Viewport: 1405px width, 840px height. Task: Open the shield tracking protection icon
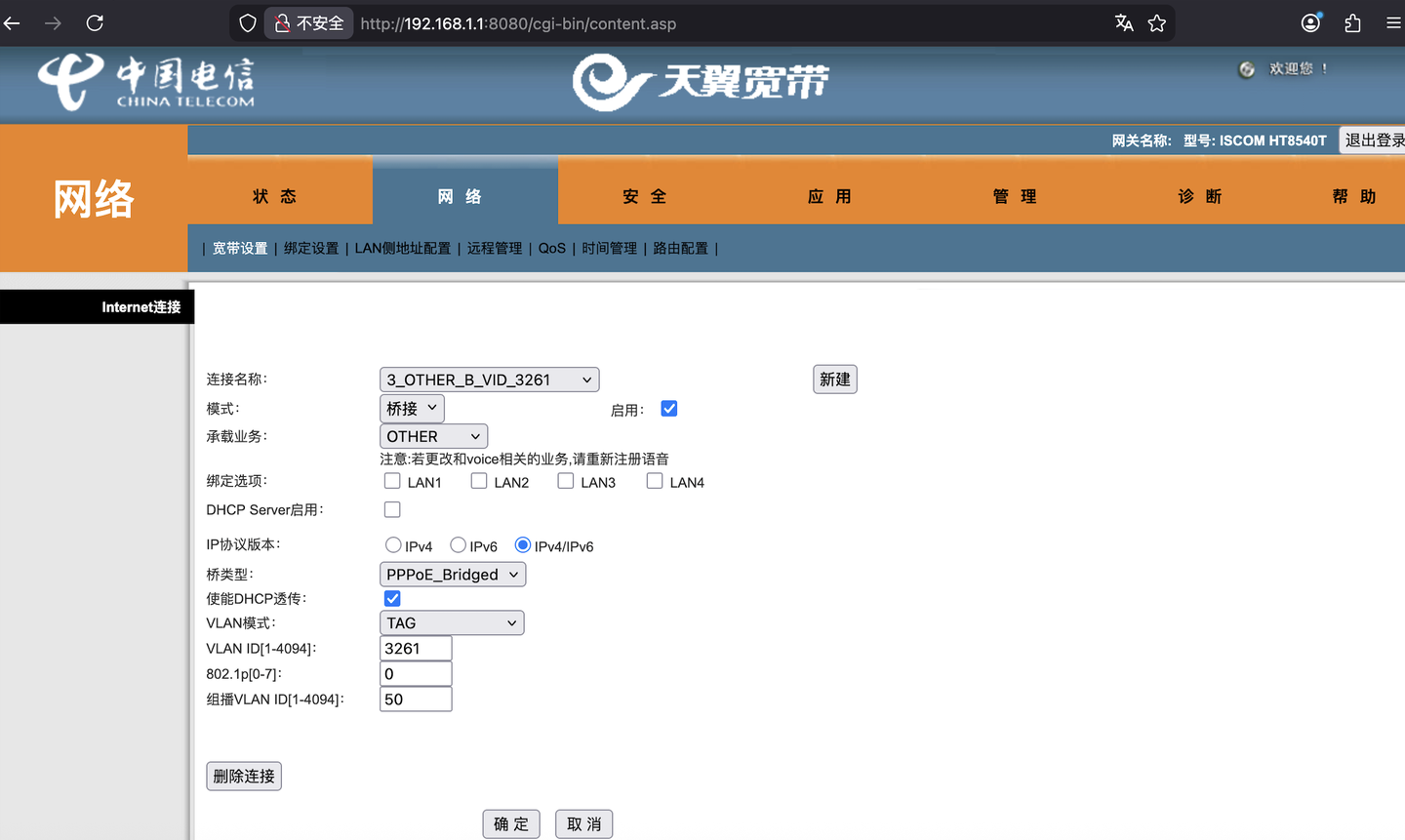tap(248, 23)
